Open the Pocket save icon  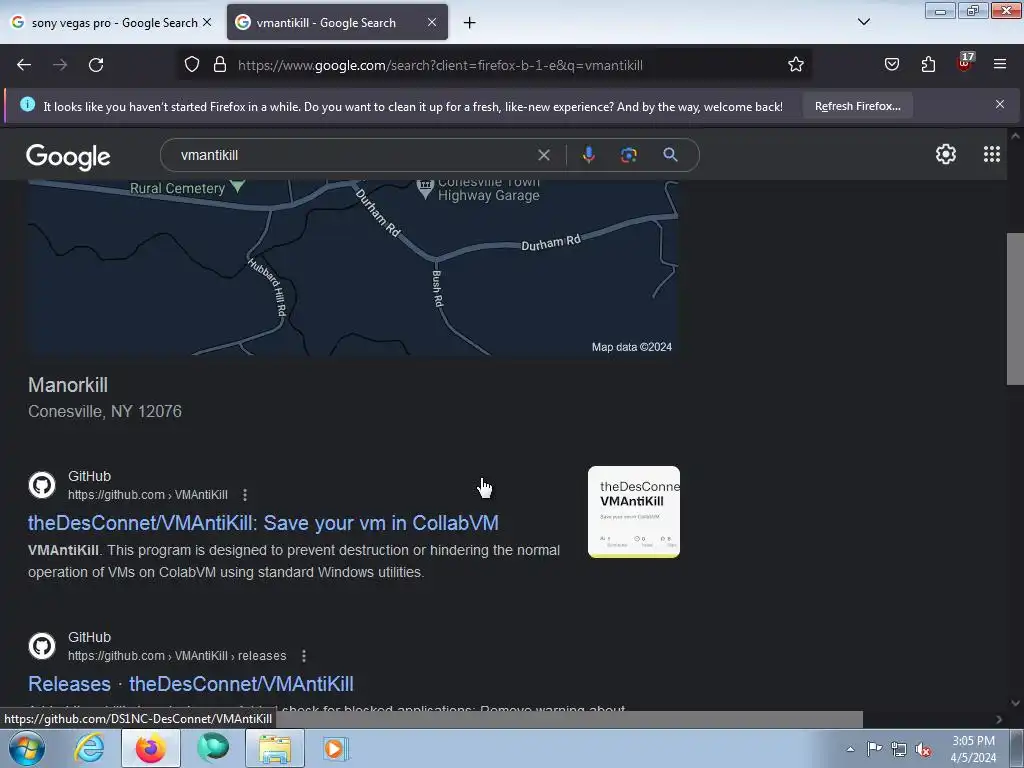click(892, 65)
